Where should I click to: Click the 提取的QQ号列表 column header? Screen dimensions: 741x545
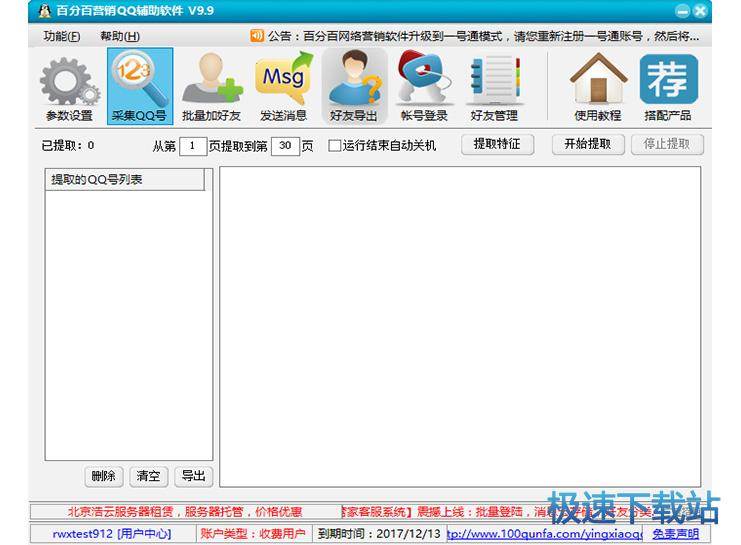pos(125,180)
